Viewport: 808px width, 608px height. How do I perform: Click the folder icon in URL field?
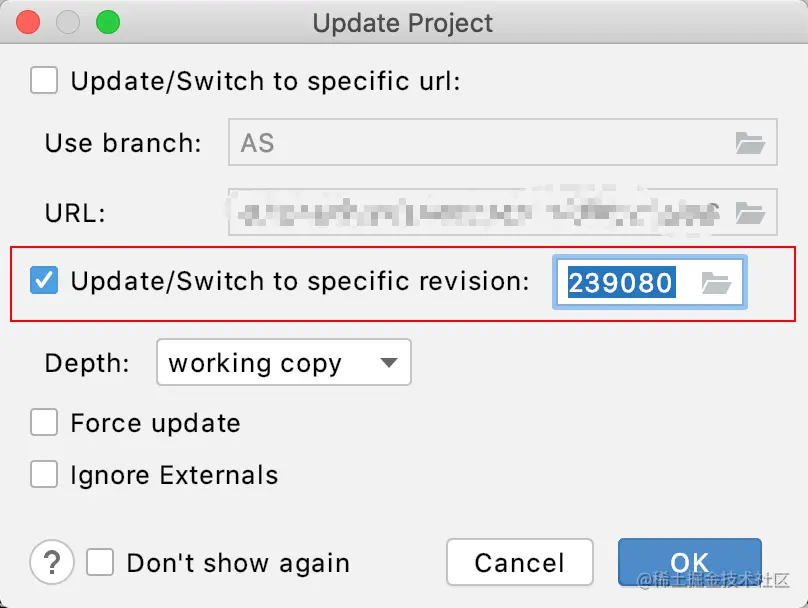pos(750,213)
